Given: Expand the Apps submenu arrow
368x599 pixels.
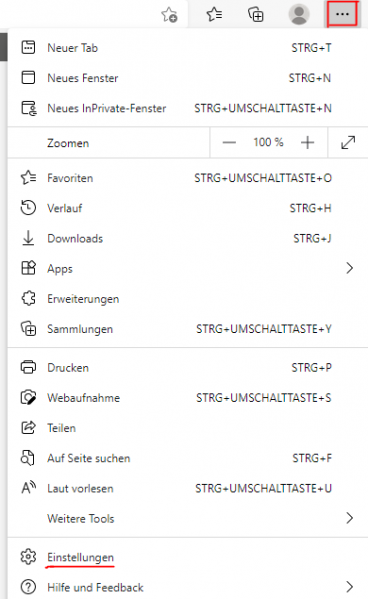Looking at the screenshot, I should (x=349, y=268).
